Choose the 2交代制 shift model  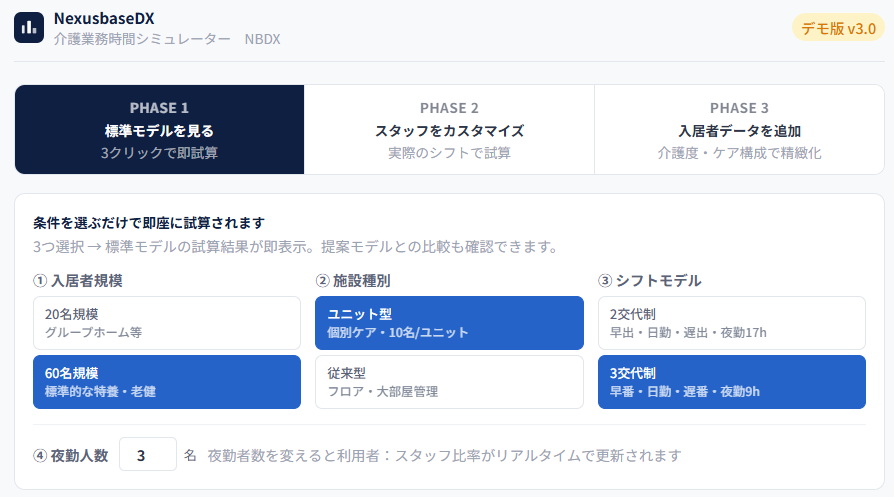tap(731, 322)
